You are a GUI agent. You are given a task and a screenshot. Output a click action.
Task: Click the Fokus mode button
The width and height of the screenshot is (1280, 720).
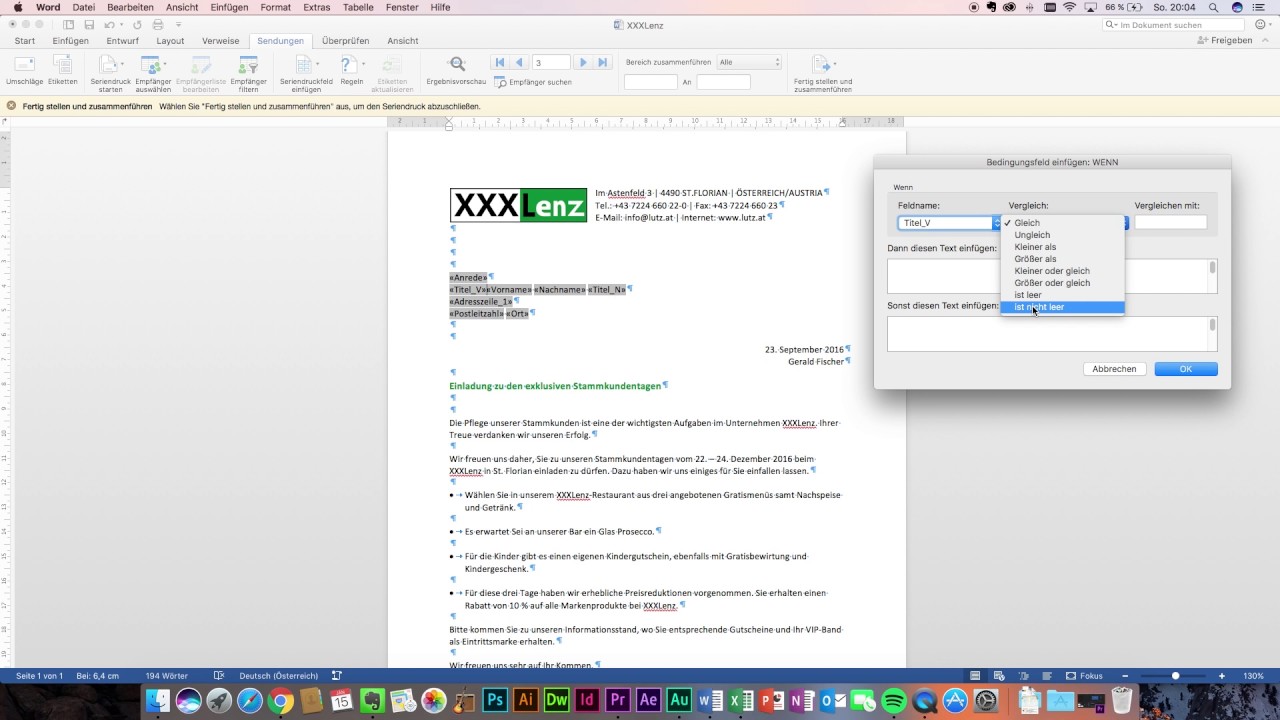(1084, 676)
